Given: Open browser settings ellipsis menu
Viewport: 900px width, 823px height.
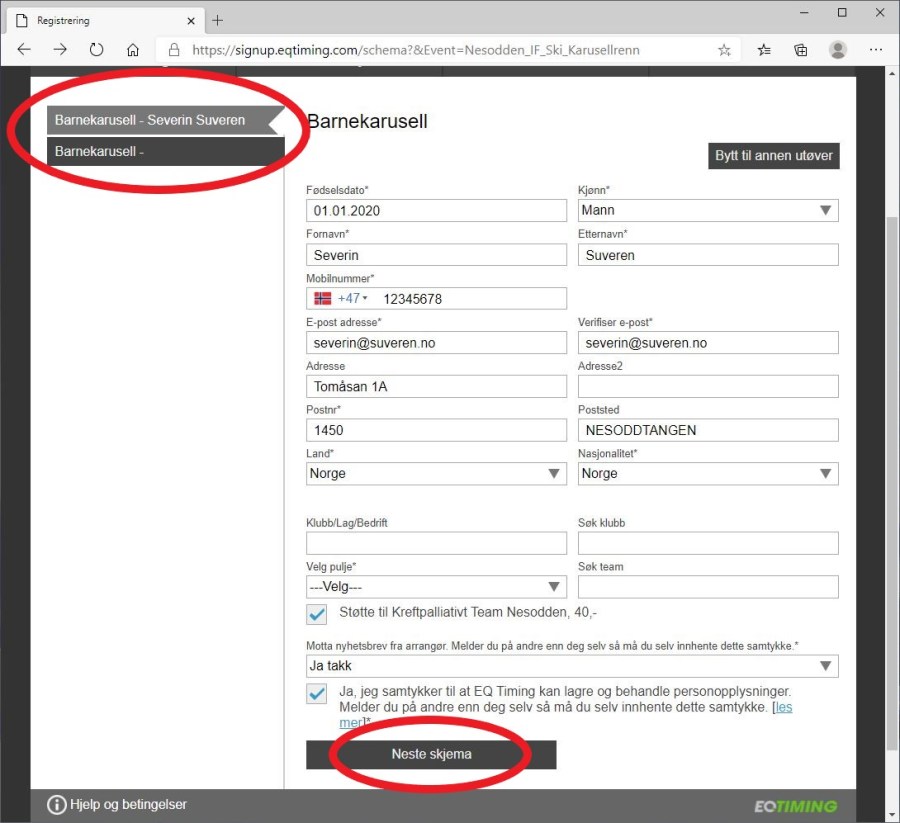Looking at the screenshot, I should point(876,49).
